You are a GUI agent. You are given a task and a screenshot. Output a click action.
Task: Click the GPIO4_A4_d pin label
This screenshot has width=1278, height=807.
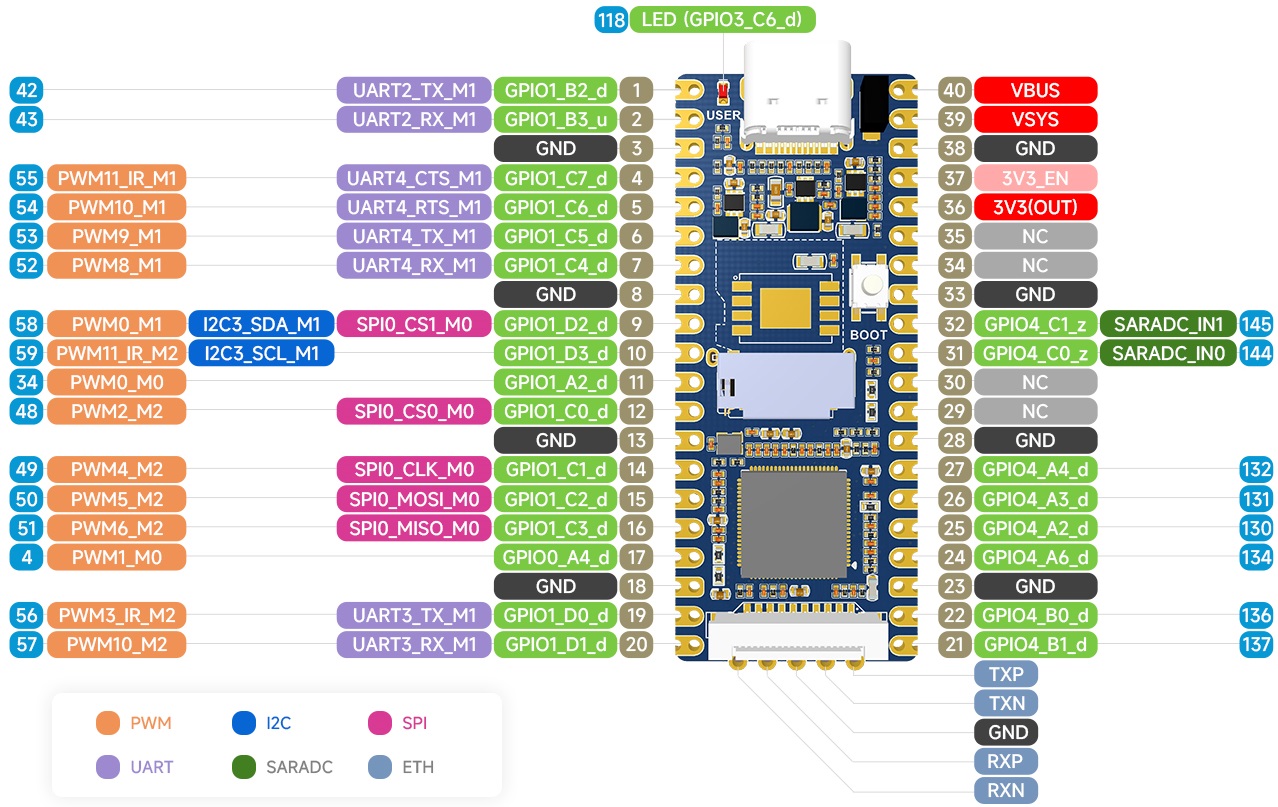1035,469
